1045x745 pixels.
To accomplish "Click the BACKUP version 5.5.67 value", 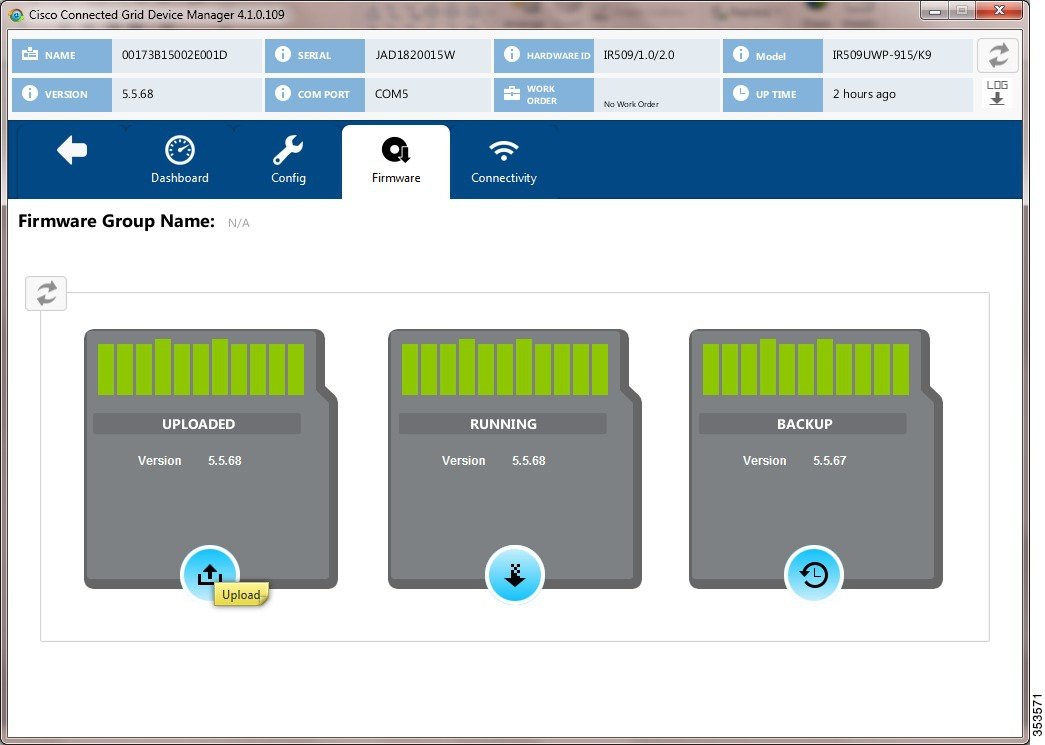I will tap(830, 460).
